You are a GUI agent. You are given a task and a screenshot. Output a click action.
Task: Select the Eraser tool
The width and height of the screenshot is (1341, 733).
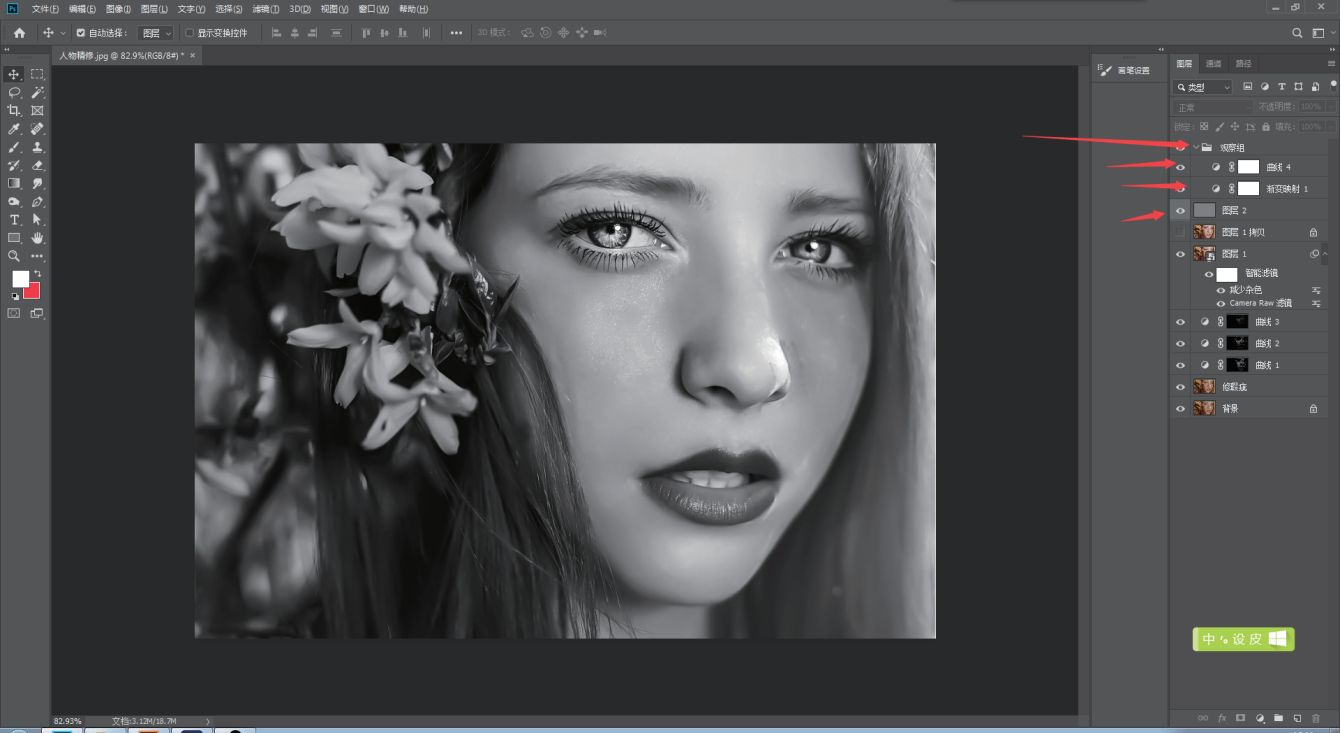tap(37, 165)
